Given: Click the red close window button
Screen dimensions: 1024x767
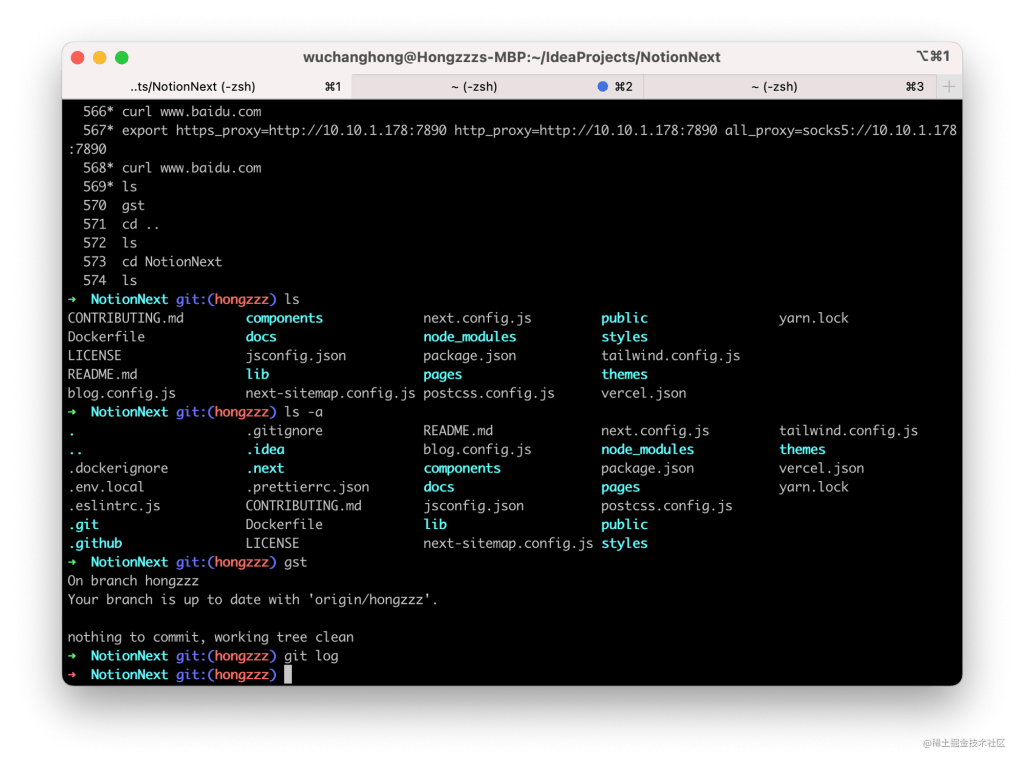Looking at the screenshot, I should pos(77,58).
